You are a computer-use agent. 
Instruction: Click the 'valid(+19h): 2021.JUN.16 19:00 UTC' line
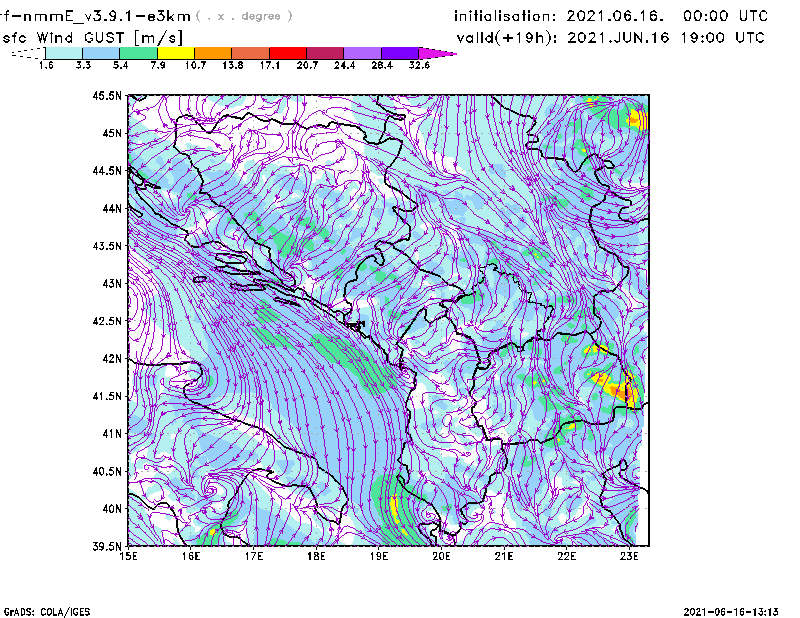611,38
